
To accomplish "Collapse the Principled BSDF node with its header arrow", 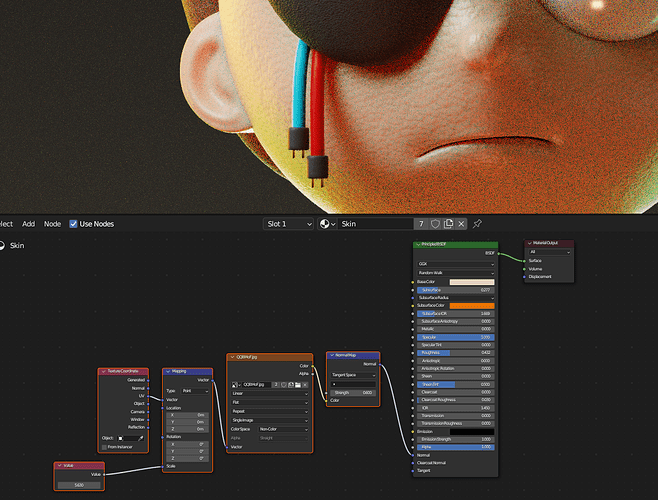I will 418,244.
